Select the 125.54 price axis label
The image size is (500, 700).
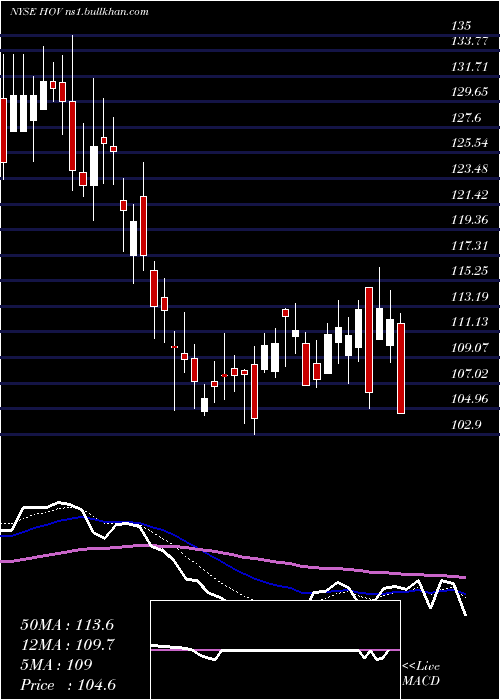[x=469, y=143]
